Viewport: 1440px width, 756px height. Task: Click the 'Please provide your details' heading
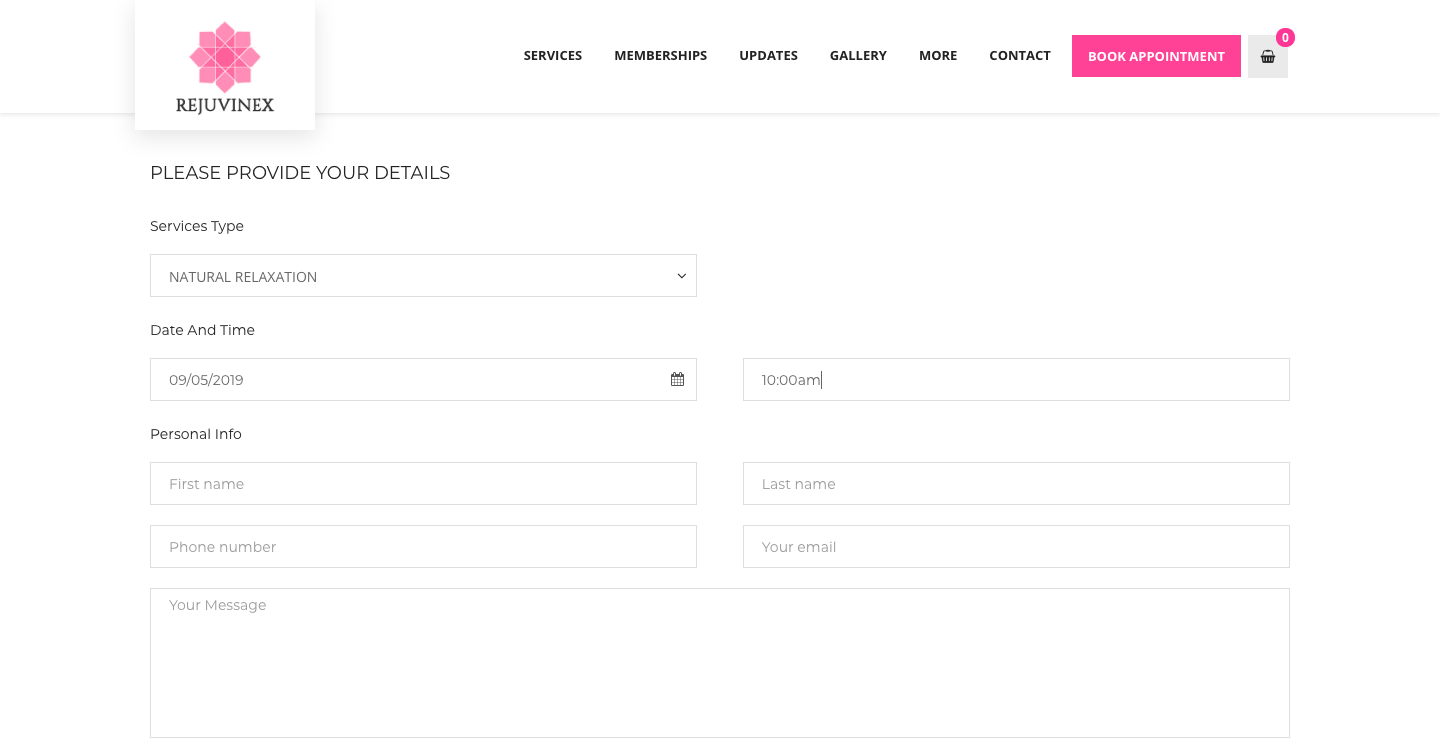300,173
